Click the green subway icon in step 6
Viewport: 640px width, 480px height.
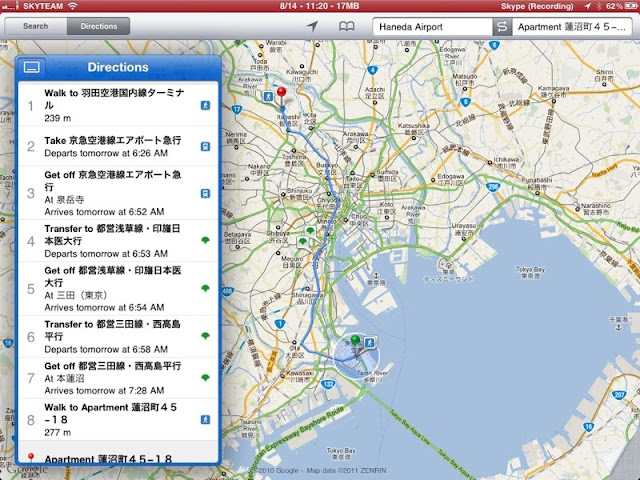(x=205, y=336)
